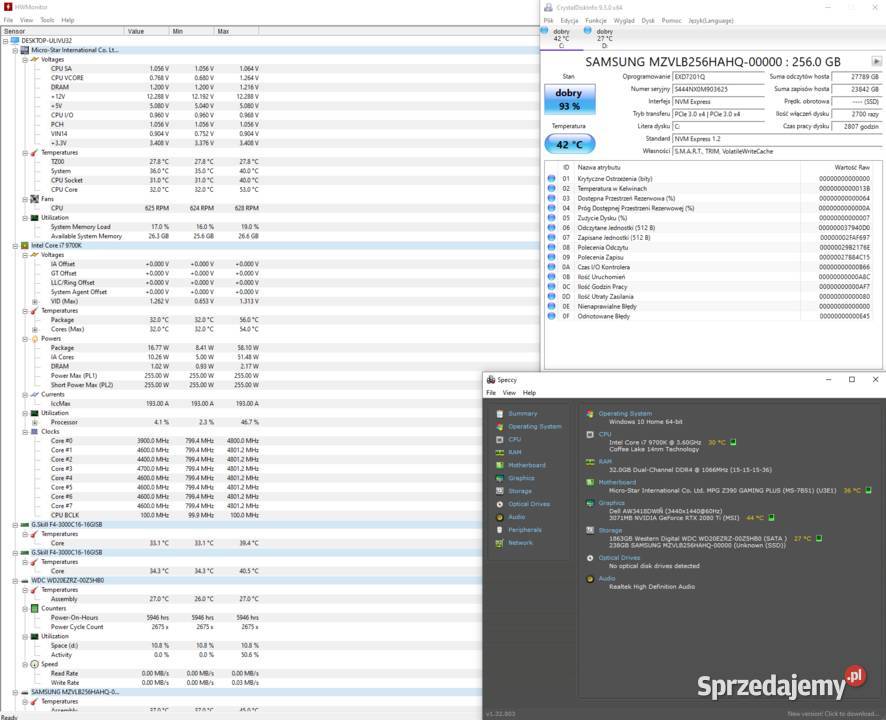Open Speccy Help menu

[529, 393]
